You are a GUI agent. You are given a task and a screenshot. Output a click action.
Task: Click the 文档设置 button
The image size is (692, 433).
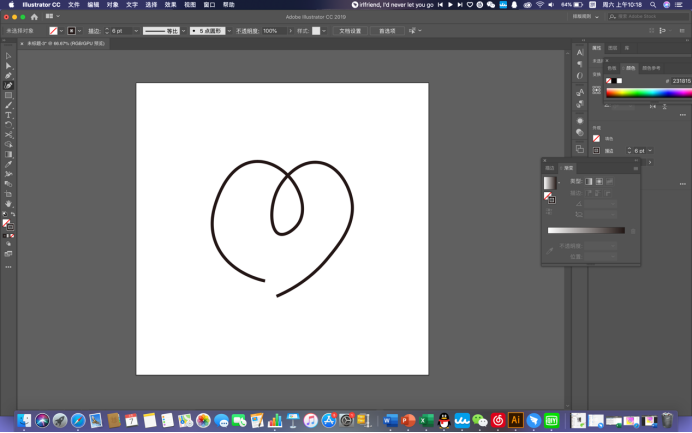[x=350, y=31]
